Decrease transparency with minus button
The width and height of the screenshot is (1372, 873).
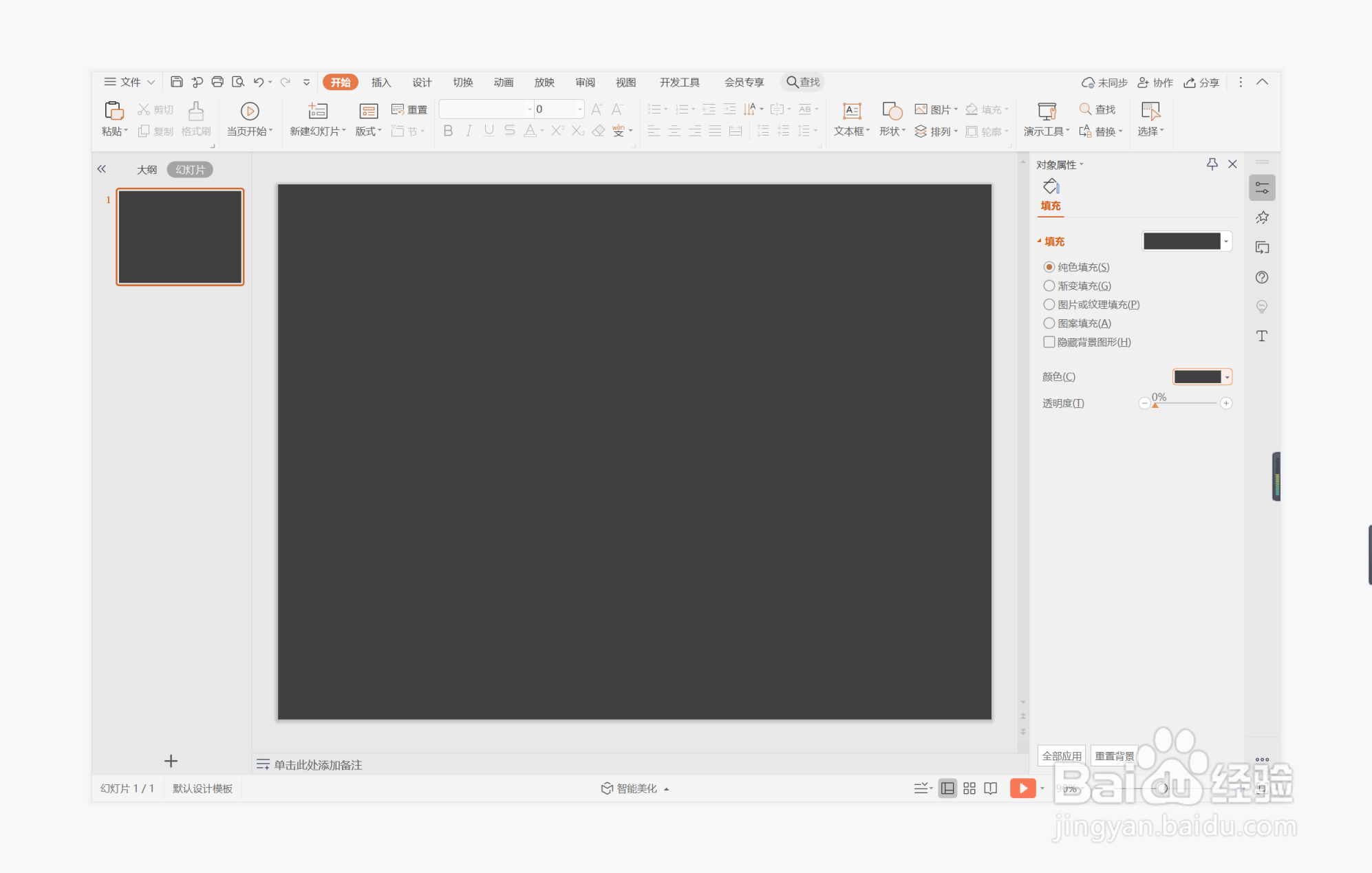[x=1144, y=403]
